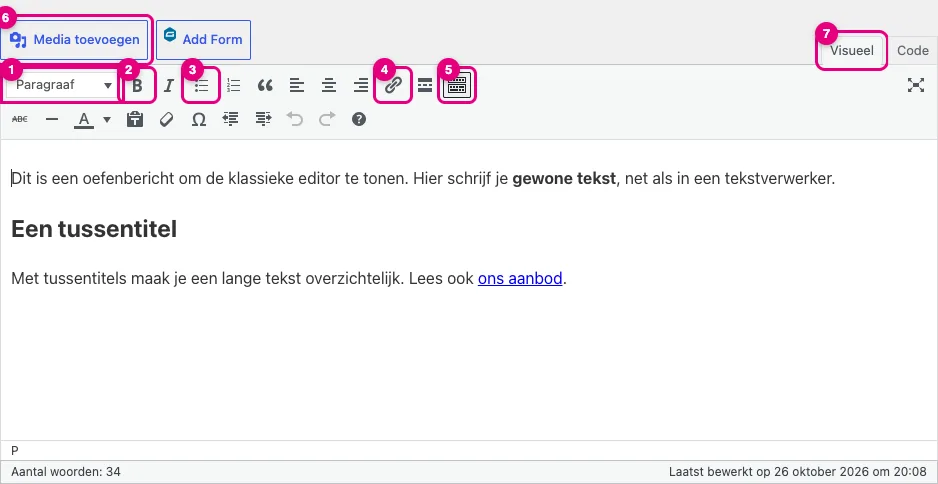
Task: Toggle bold formatting
Action: (x=138, y=86)
